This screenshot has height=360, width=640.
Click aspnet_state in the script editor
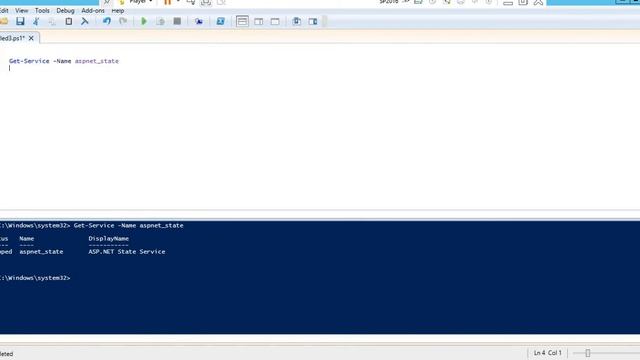tap(97, 61)
